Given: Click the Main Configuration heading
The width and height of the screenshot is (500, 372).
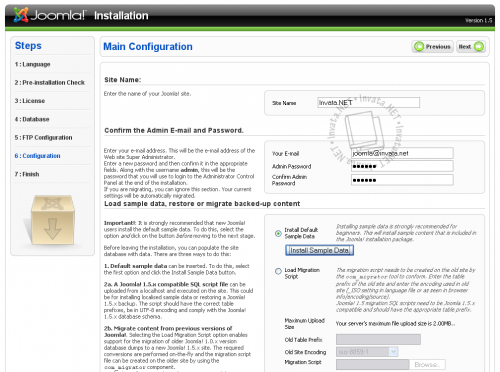Looking at the screenshot, I should pos(148,47).
